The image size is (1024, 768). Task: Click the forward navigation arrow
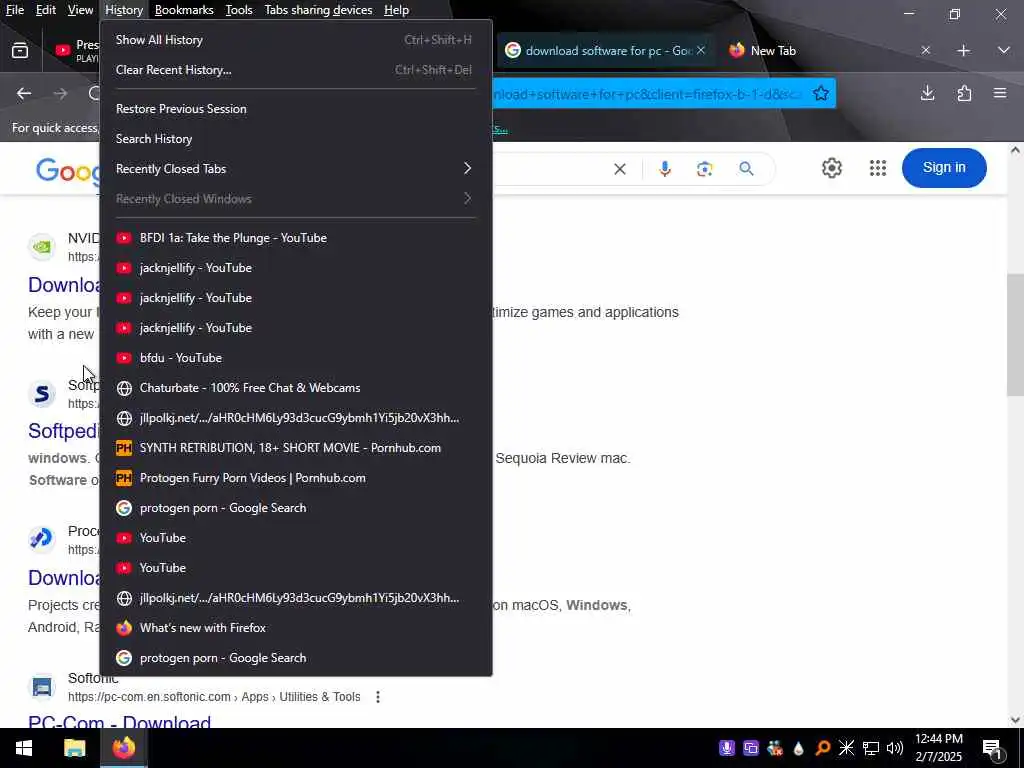(x=60, y=93)
